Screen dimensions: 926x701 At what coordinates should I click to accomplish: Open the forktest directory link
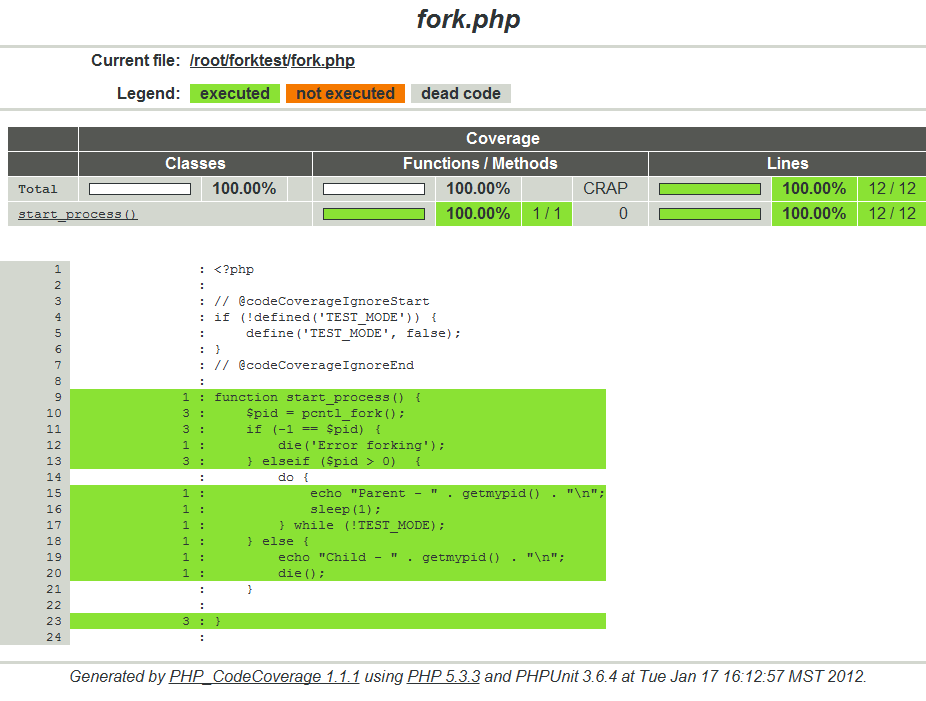click(260, 61)
